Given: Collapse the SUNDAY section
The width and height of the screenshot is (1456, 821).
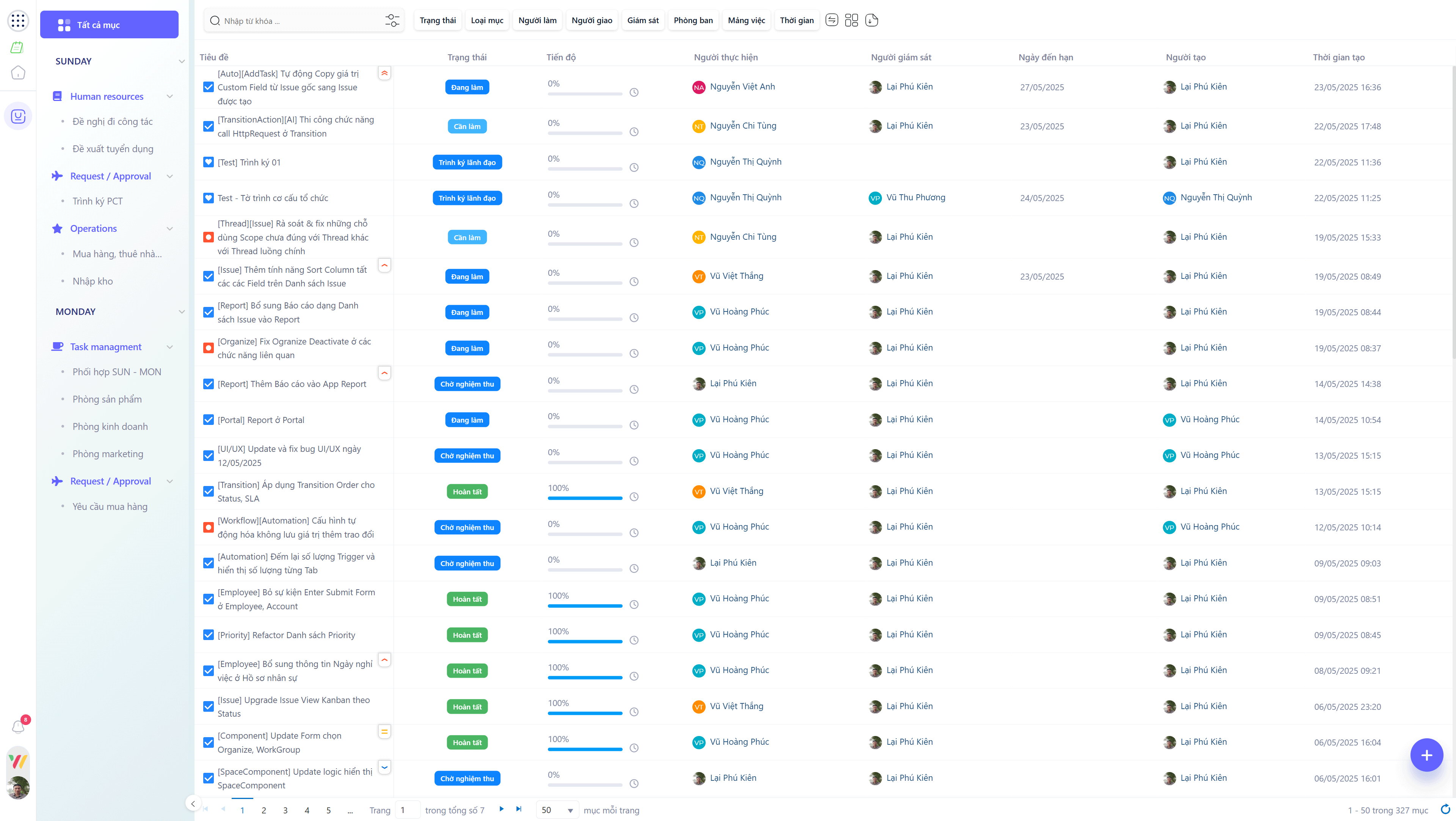Looking at the screenshot, I should tap(182, 61).
